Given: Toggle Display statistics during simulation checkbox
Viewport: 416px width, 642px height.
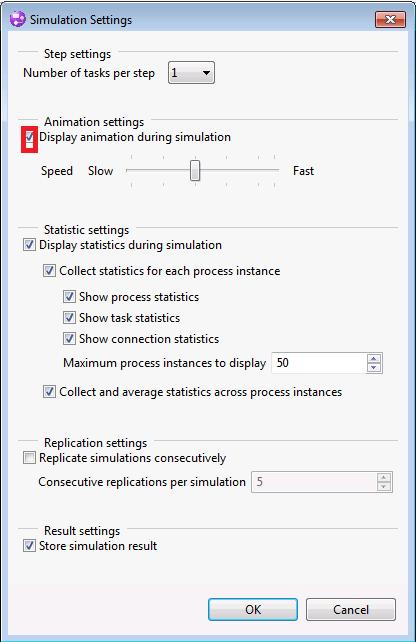Looking at the screenshot, I should coord(29,245).
